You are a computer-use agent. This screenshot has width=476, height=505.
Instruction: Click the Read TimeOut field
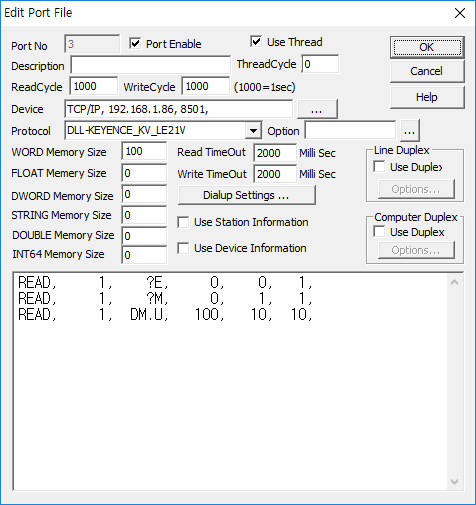[x=275, y=153]
